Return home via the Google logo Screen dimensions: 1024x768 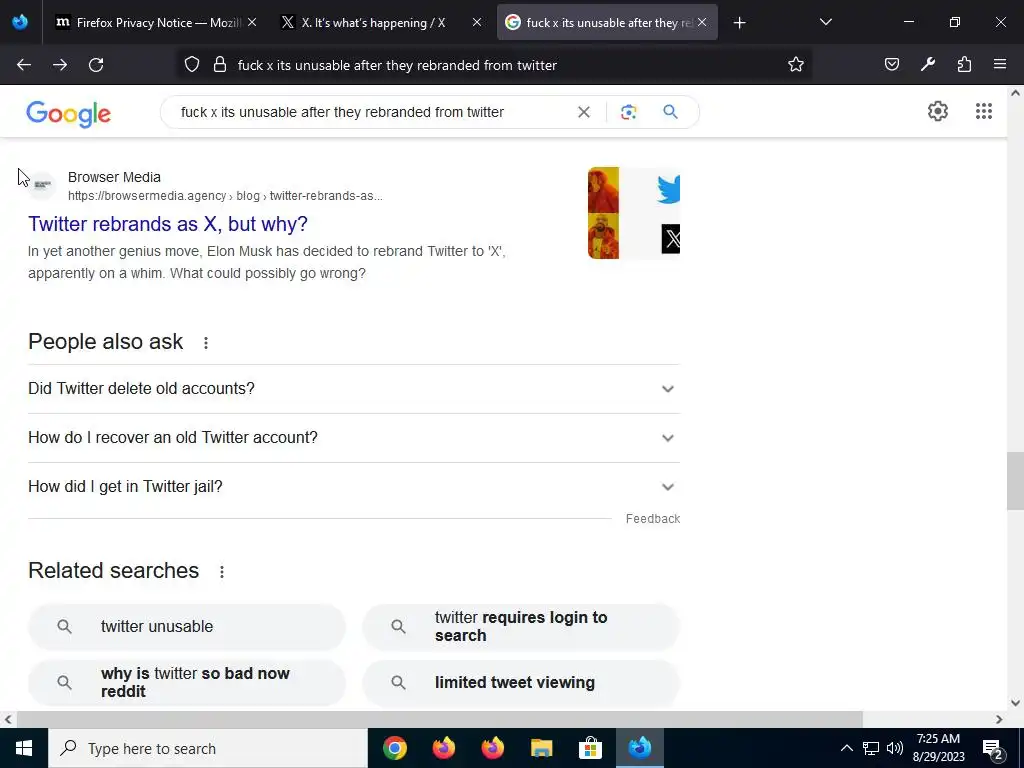(x=69, y=114)
